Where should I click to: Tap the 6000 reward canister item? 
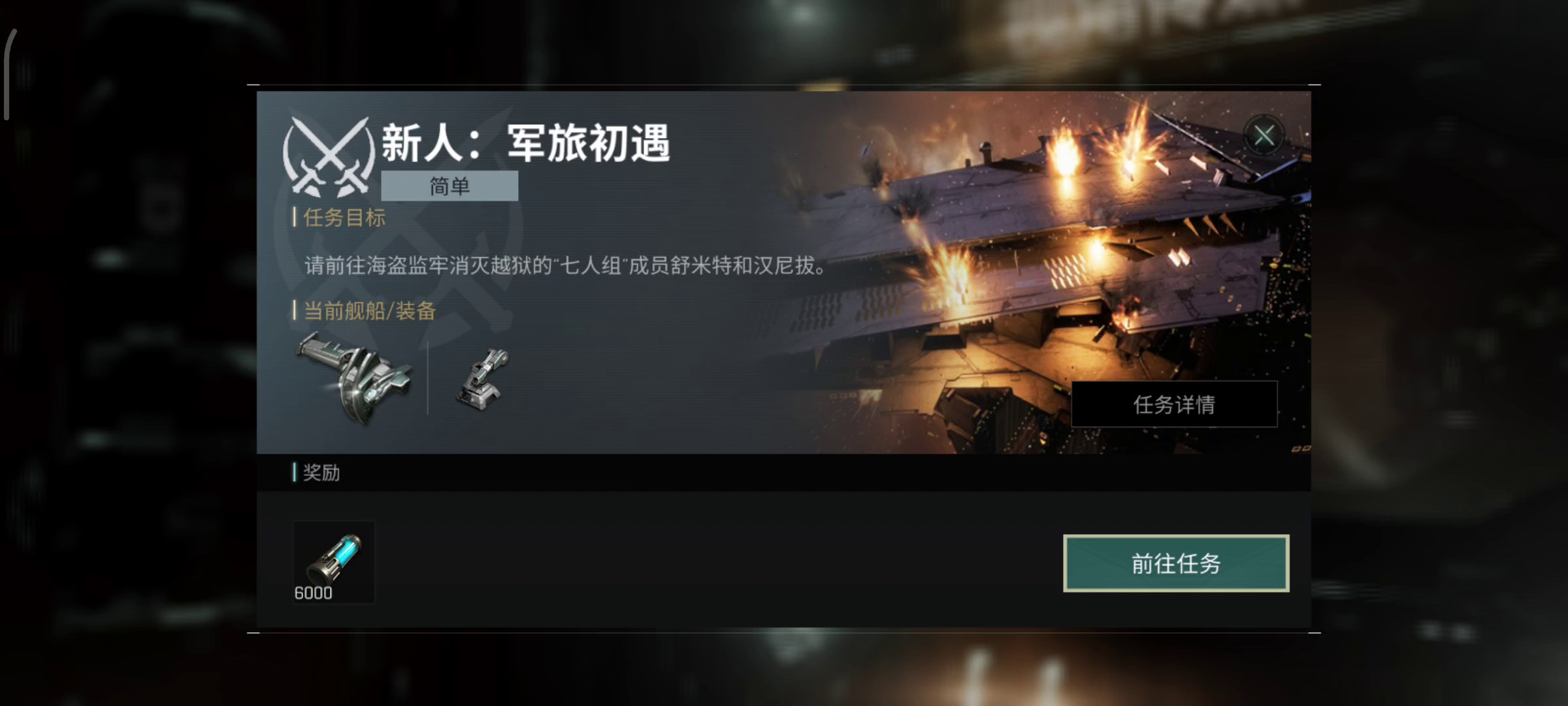(334, 562)
